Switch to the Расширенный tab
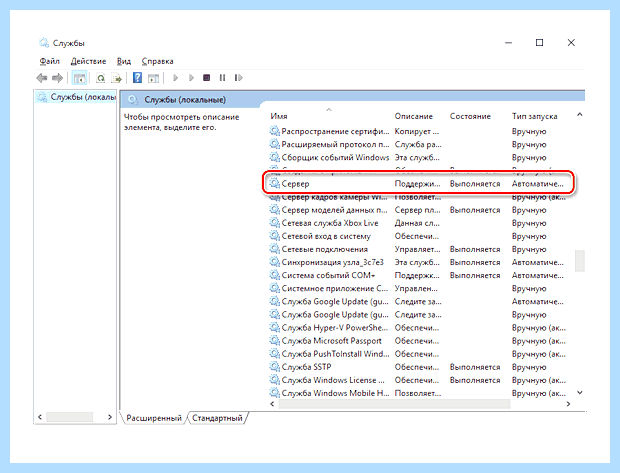The width and height of the screenshot is (620, 473). 154,418
